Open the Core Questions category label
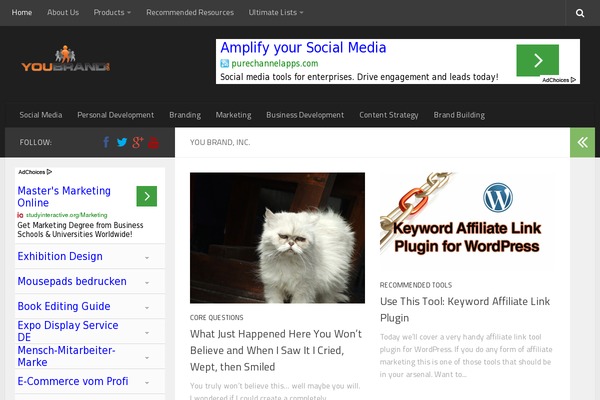Viewport: 600px width, 400px height. [217, 317]
